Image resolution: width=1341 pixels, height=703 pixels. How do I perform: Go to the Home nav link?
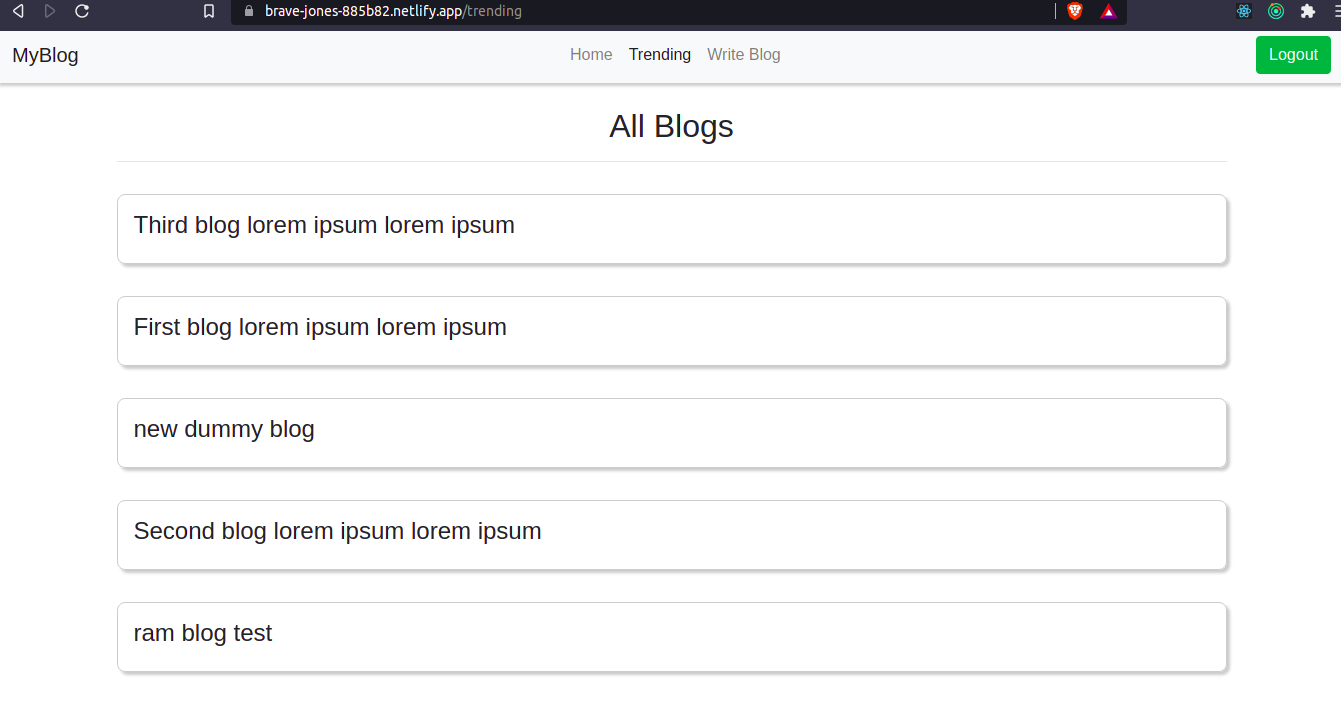click(x=591, y=55)
